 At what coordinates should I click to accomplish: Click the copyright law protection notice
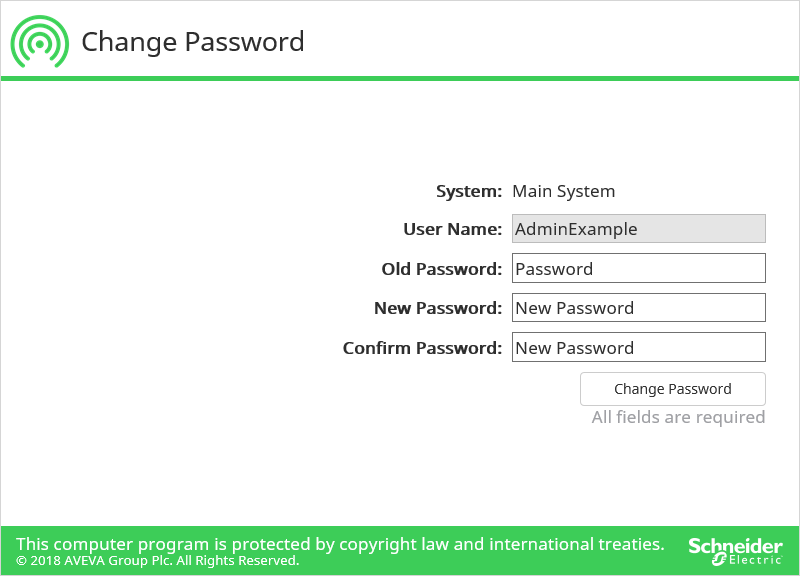(340, 544)
